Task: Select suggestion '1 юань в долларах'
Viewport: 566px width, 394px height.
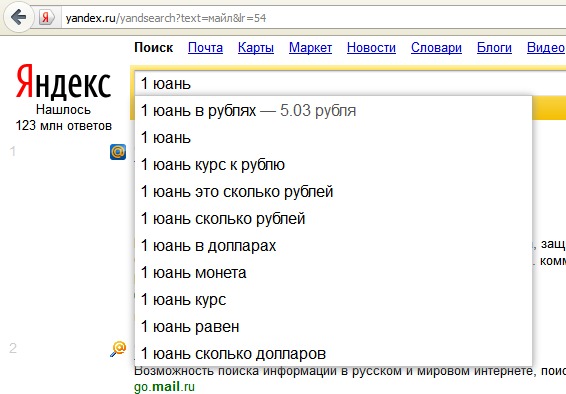Action: point(333,246)
